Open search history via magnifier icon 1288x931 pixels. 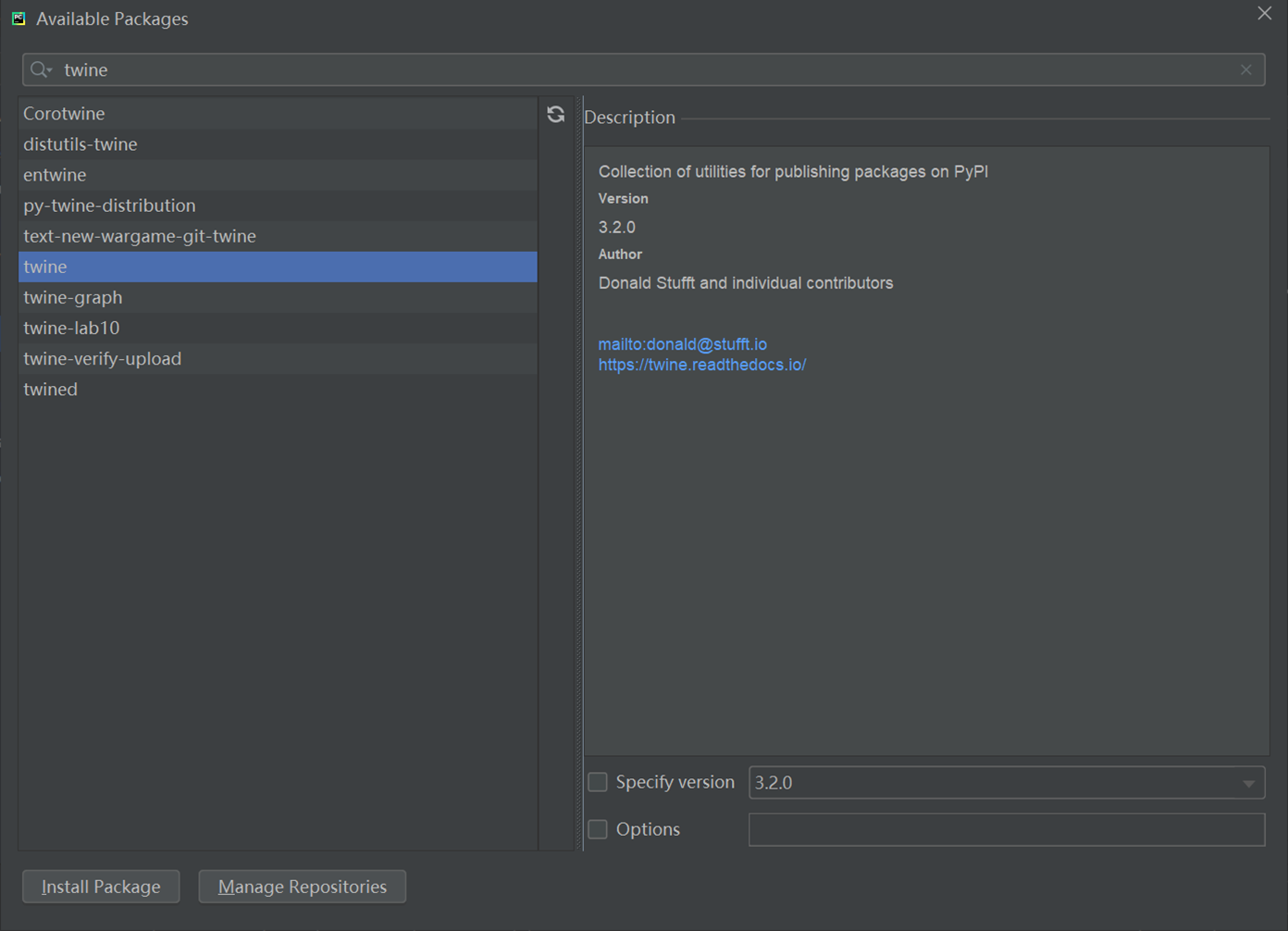(41, 69)
